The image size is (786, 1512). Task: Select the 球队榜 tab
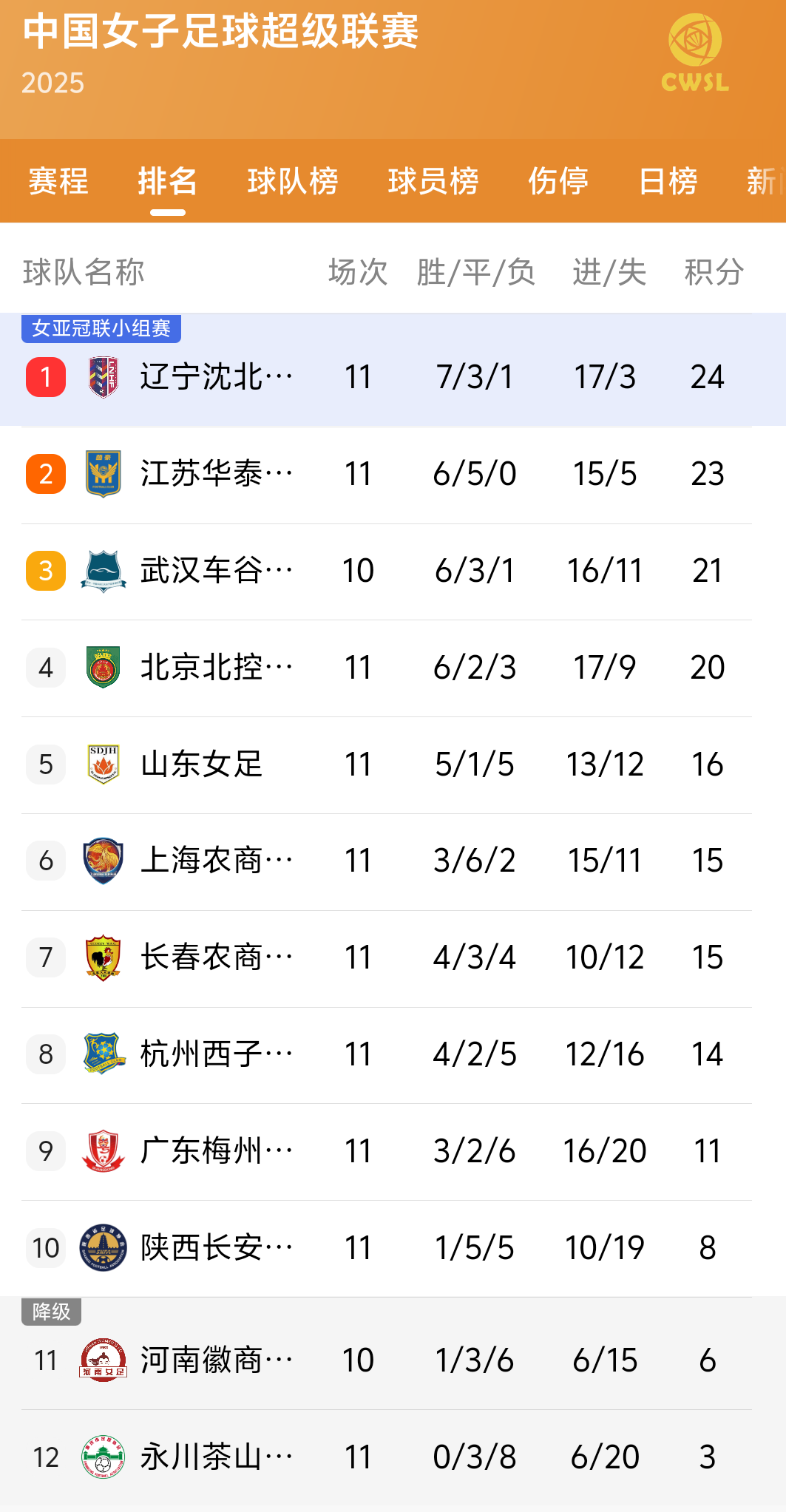[293, 181]
